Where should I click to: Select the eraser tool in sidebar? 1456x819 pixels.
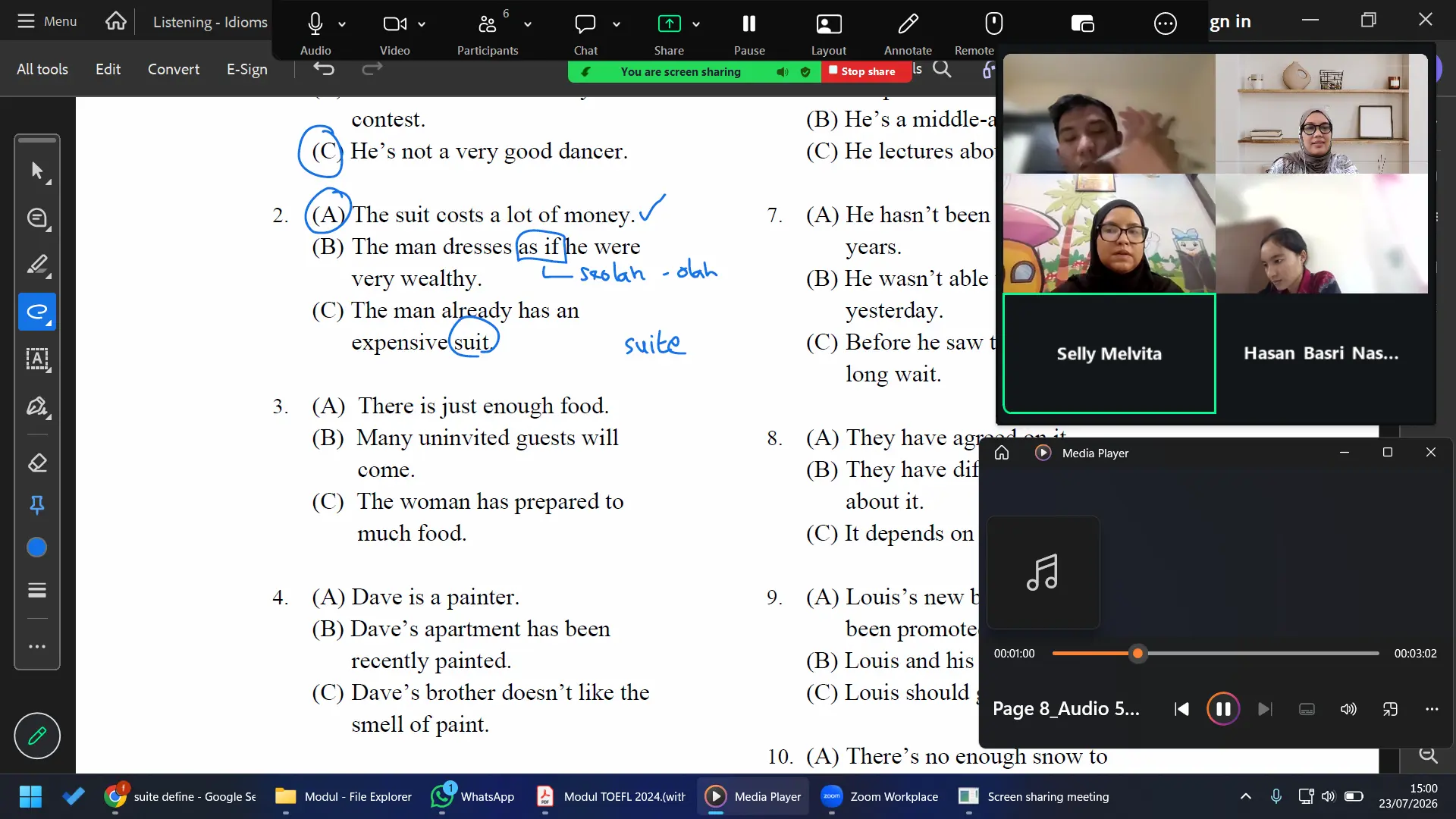(37, 463)
